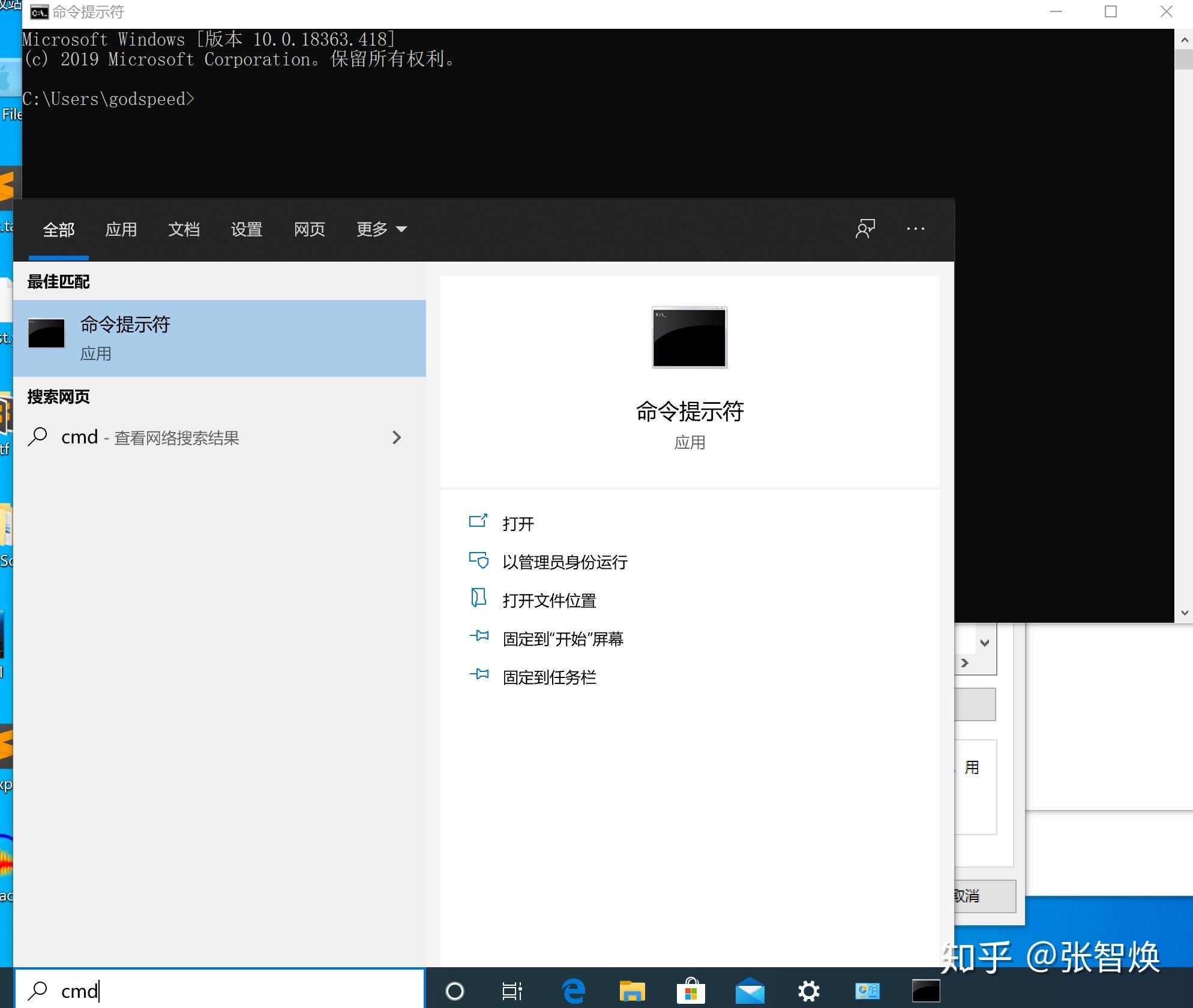Viewport: 1193px width, 1008px height.
Task: Click the 命令提示符 result icon in list
Action: pyautogui.click(x=46, y=333)
